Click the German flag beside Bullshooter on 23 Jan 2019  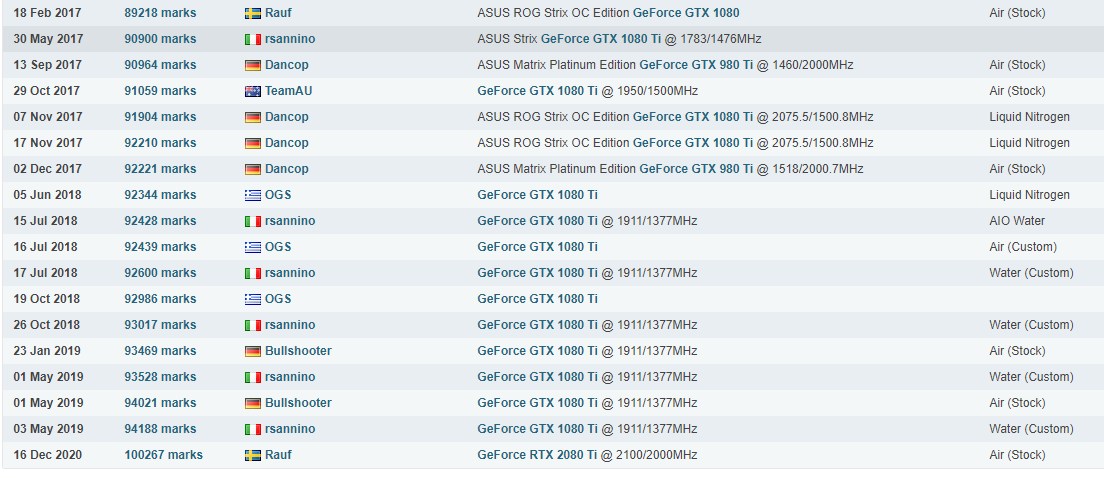tap(253, 351)
